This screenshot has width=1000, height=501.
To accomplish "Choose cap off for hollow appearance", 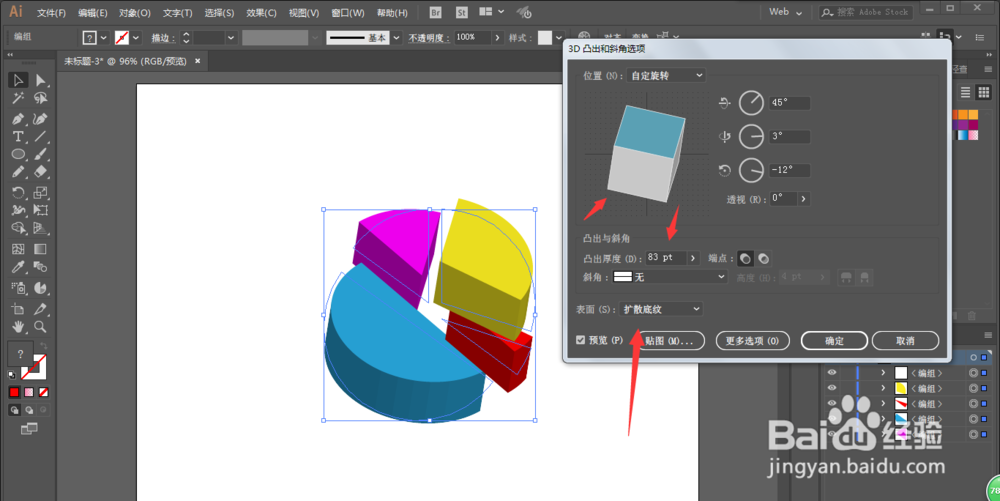I will coord(763,258).
